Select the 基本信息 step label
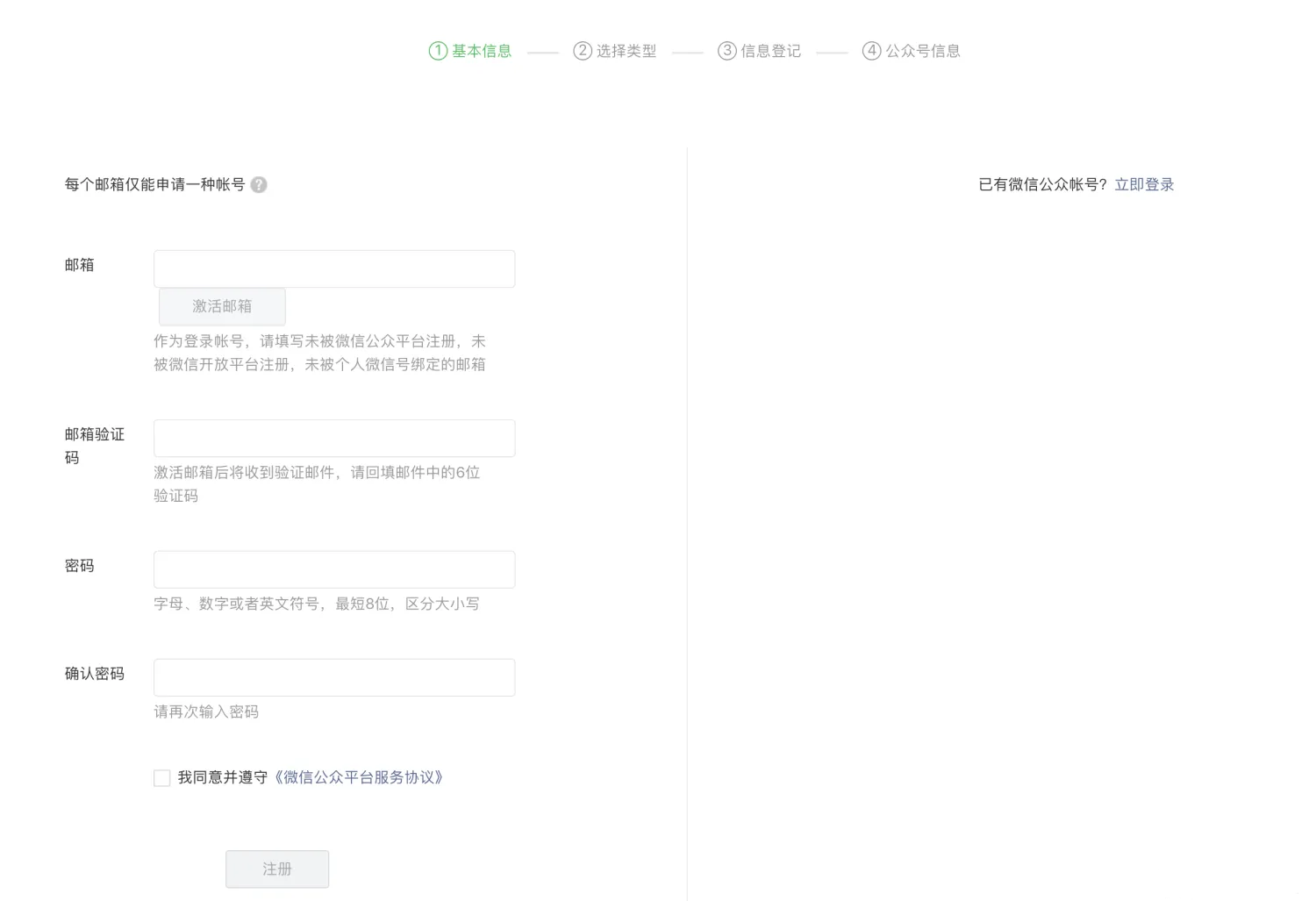Viewport: 1316px width, 901px height. [482, 51]
